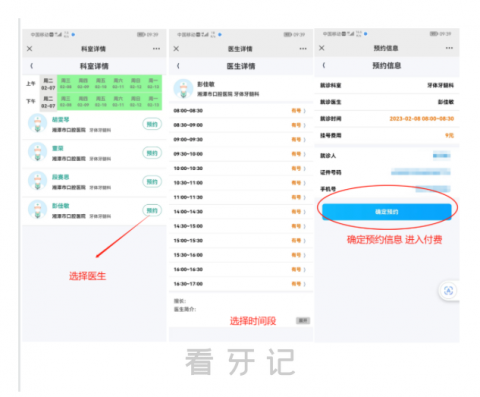Image resolution: width=480 pixels, height=397 pixels.
Task: Tap the 就诊人 field on 预约信息
Action: [387, 156]
